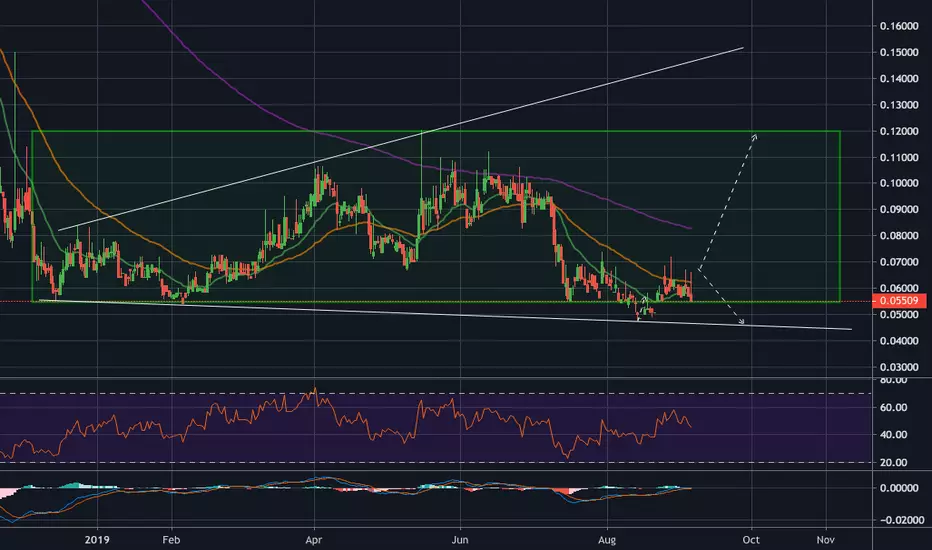The width and height of the screenshot is (932, 550).
Task: Click the 0.11000 price axis label
Action: [899, 158]
